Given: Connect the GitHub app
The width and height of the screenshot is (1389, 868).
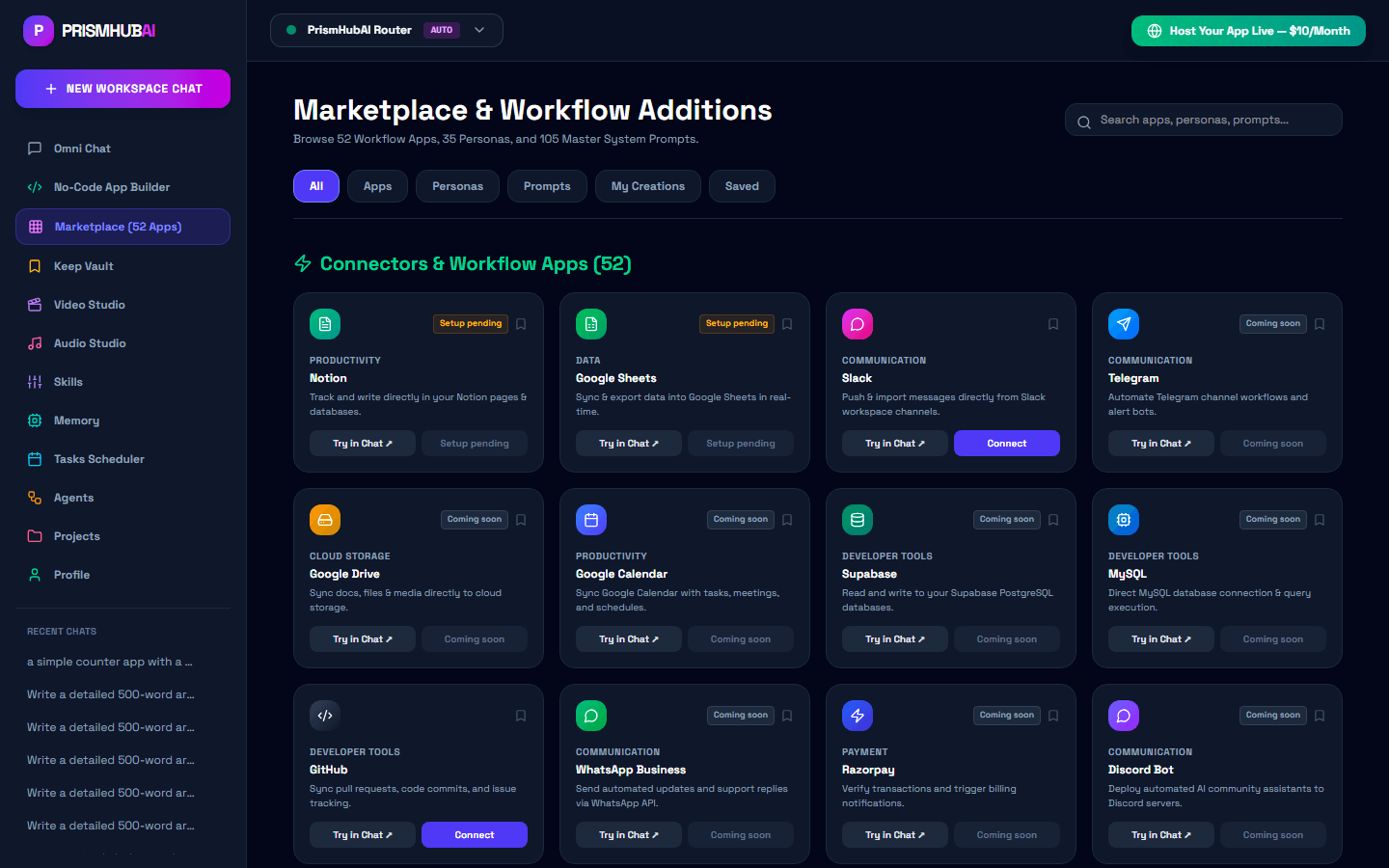Looking at the screenshot, I should coord(475,835).
